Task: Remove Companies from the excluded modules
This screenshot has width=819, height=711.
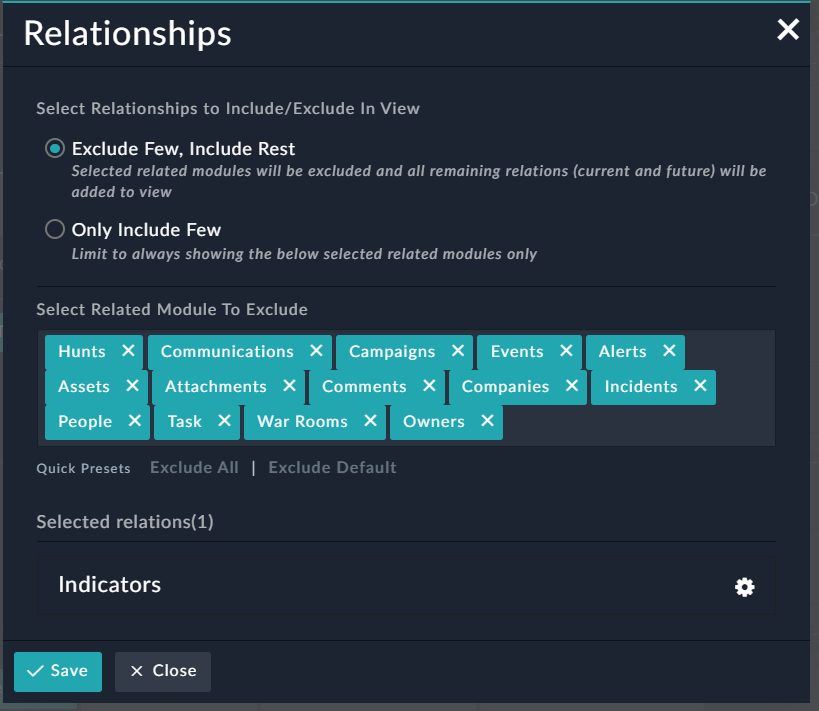Action: coord(571,386)
